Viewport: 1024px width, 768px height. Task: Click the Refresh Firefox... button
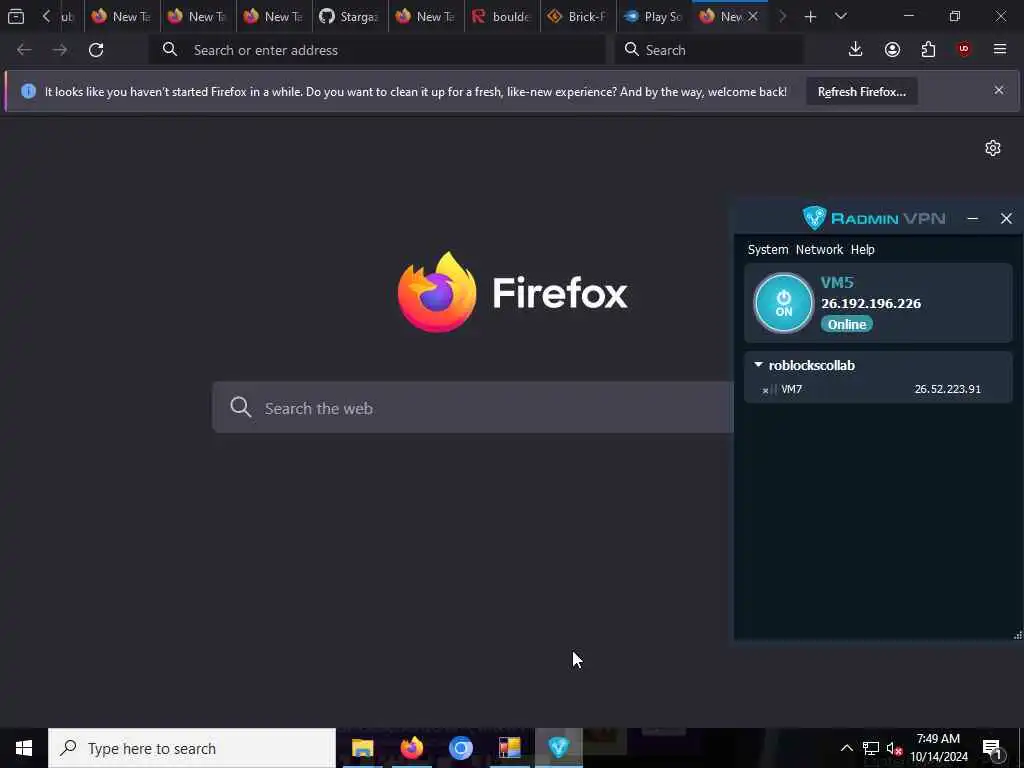pyautogui.click(x=861, y=91)
